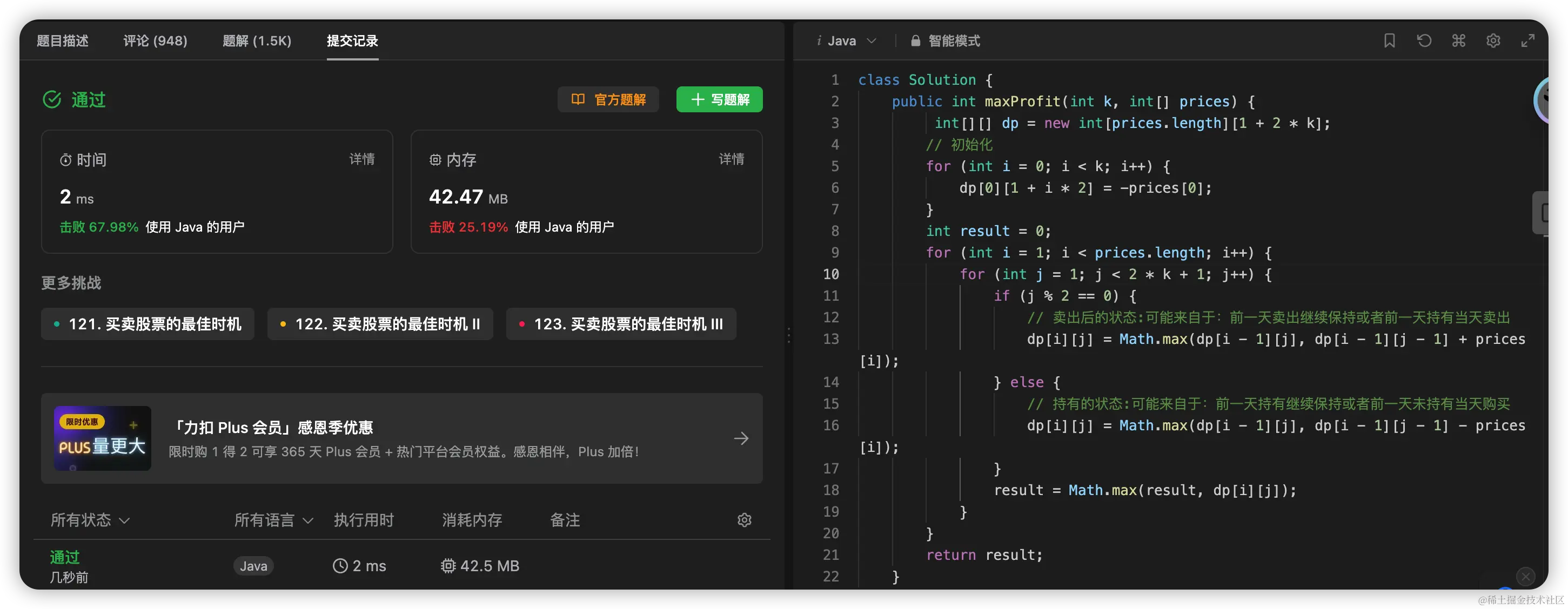The image size is (1568, 609).
Task: Click the PLUS量更大 promo thumbnail
Action: pos(102,438)
